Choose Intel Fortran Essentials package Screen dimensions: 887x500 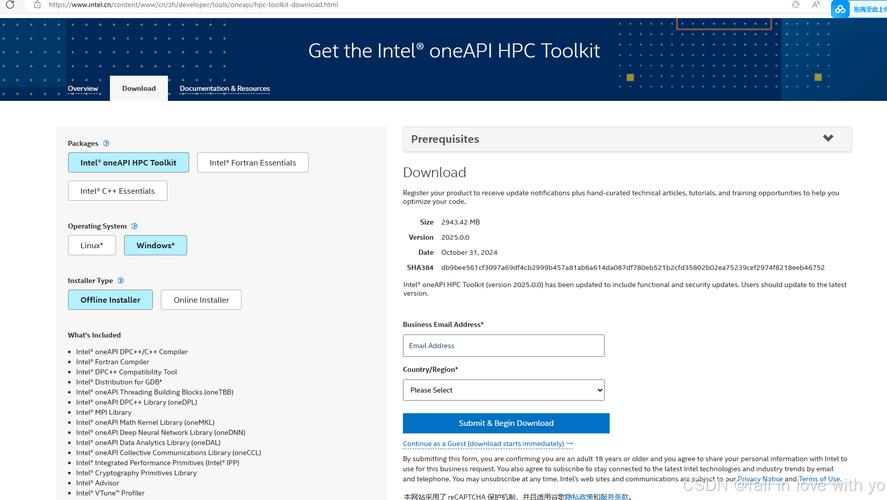(252, 162)
